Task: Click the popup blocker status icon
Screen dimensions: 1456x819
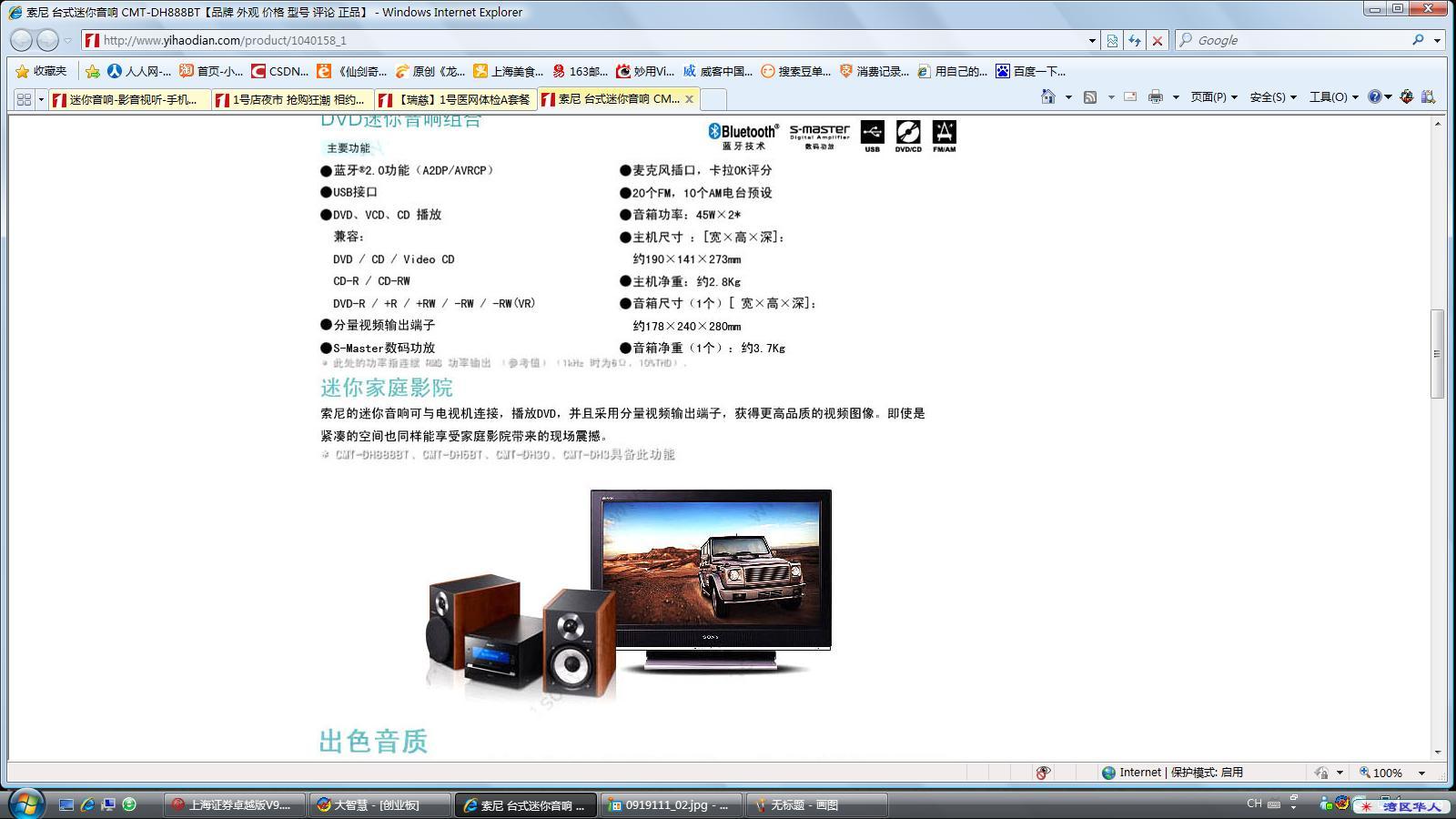Action: pyautogui.click(x=1043, y=773)
